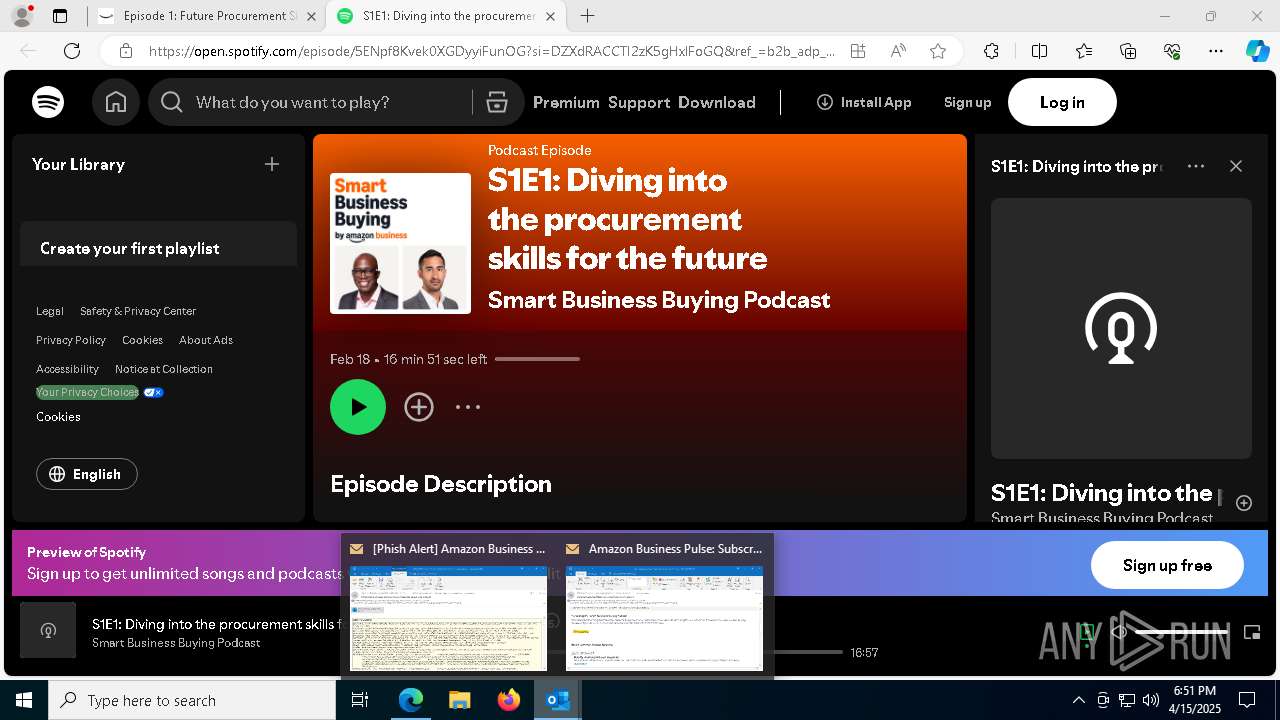The width and height of the screenshot is (1280, 720).
Task: Open Edge Settings and more menu
Action: point(1216,51)
